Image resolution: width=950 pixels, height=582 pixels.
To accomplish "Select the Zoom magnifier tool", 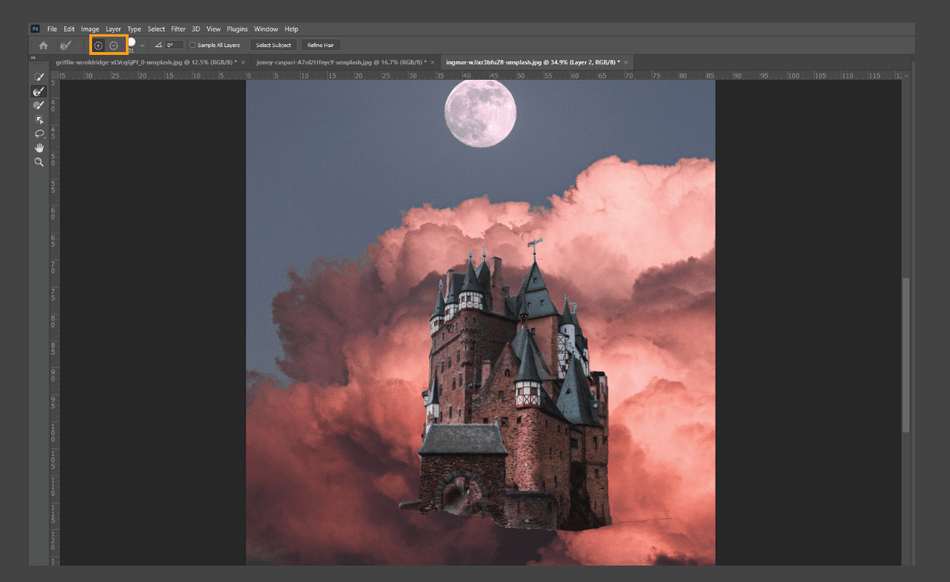I will click(x=39, y=162).
